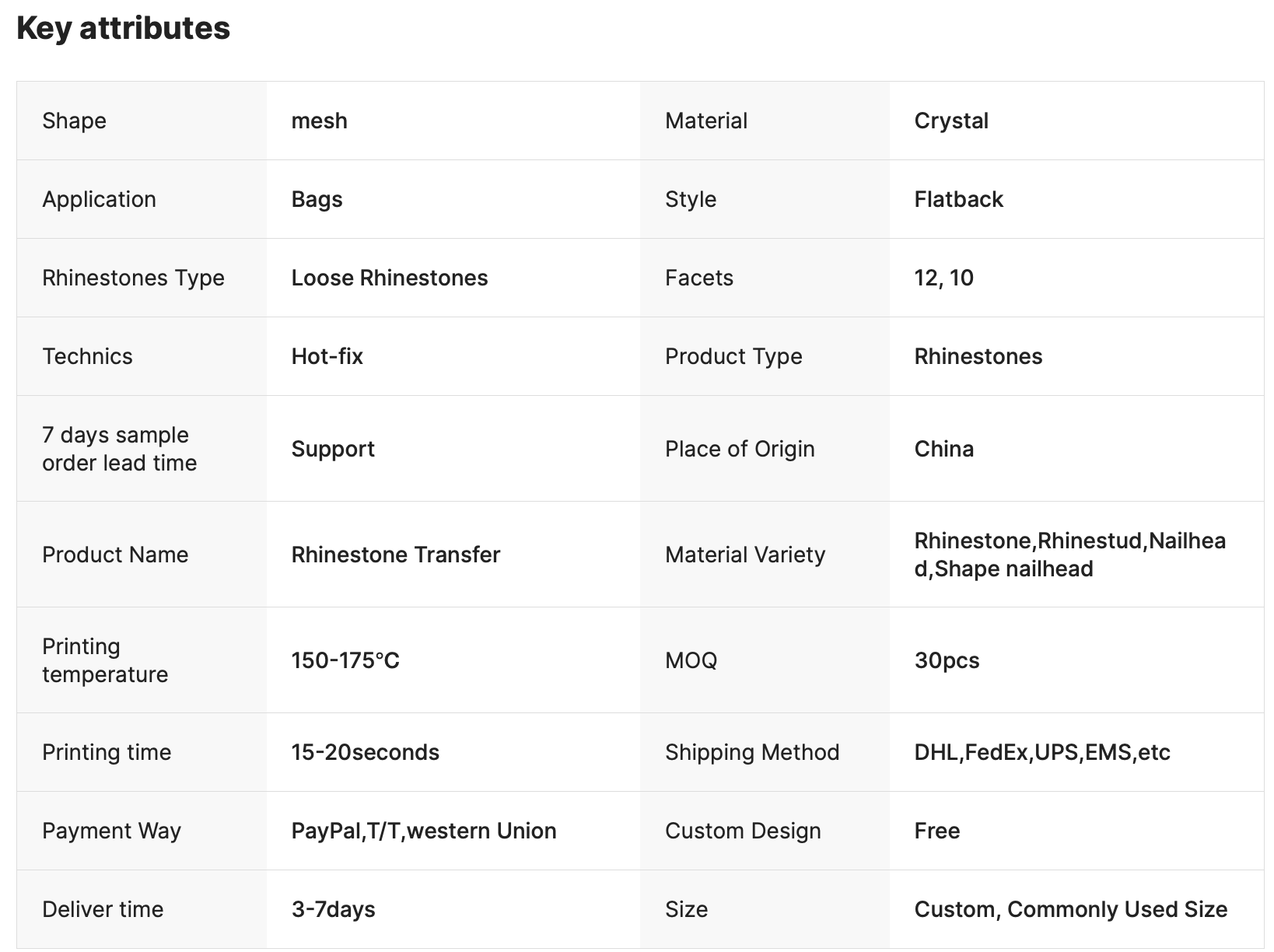Select the mesh shape value
The width and height of the screenshot is (1274, 952).
(x=319, y=121)
